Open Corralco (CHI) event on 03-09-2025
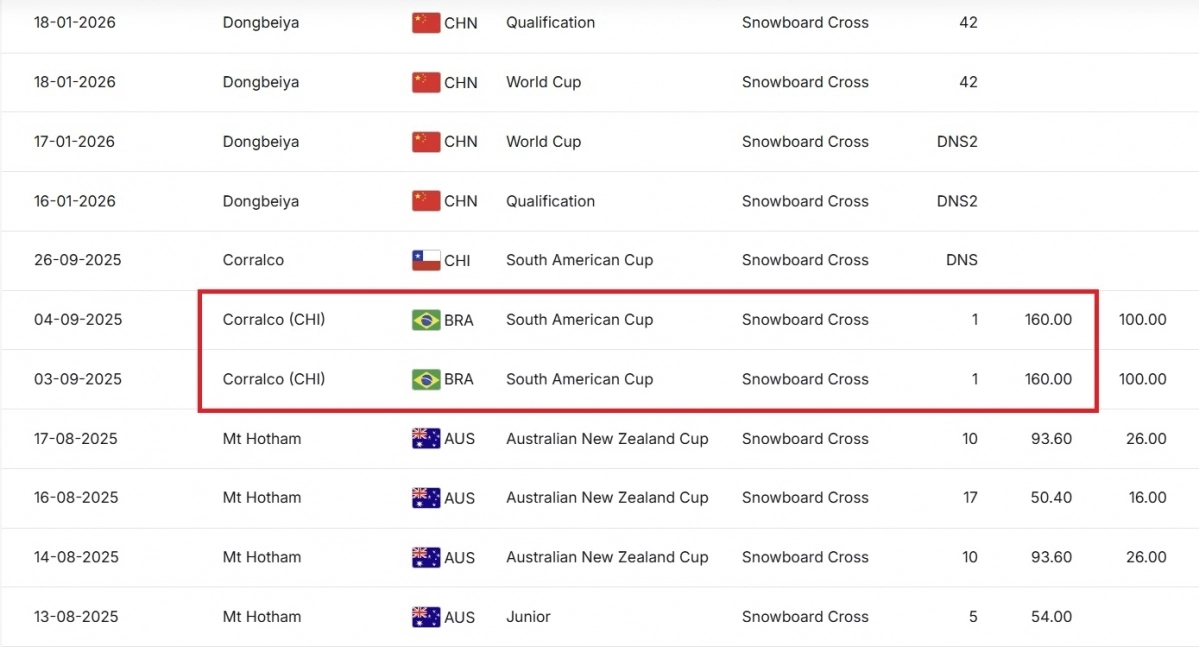 tap(273, 379)
